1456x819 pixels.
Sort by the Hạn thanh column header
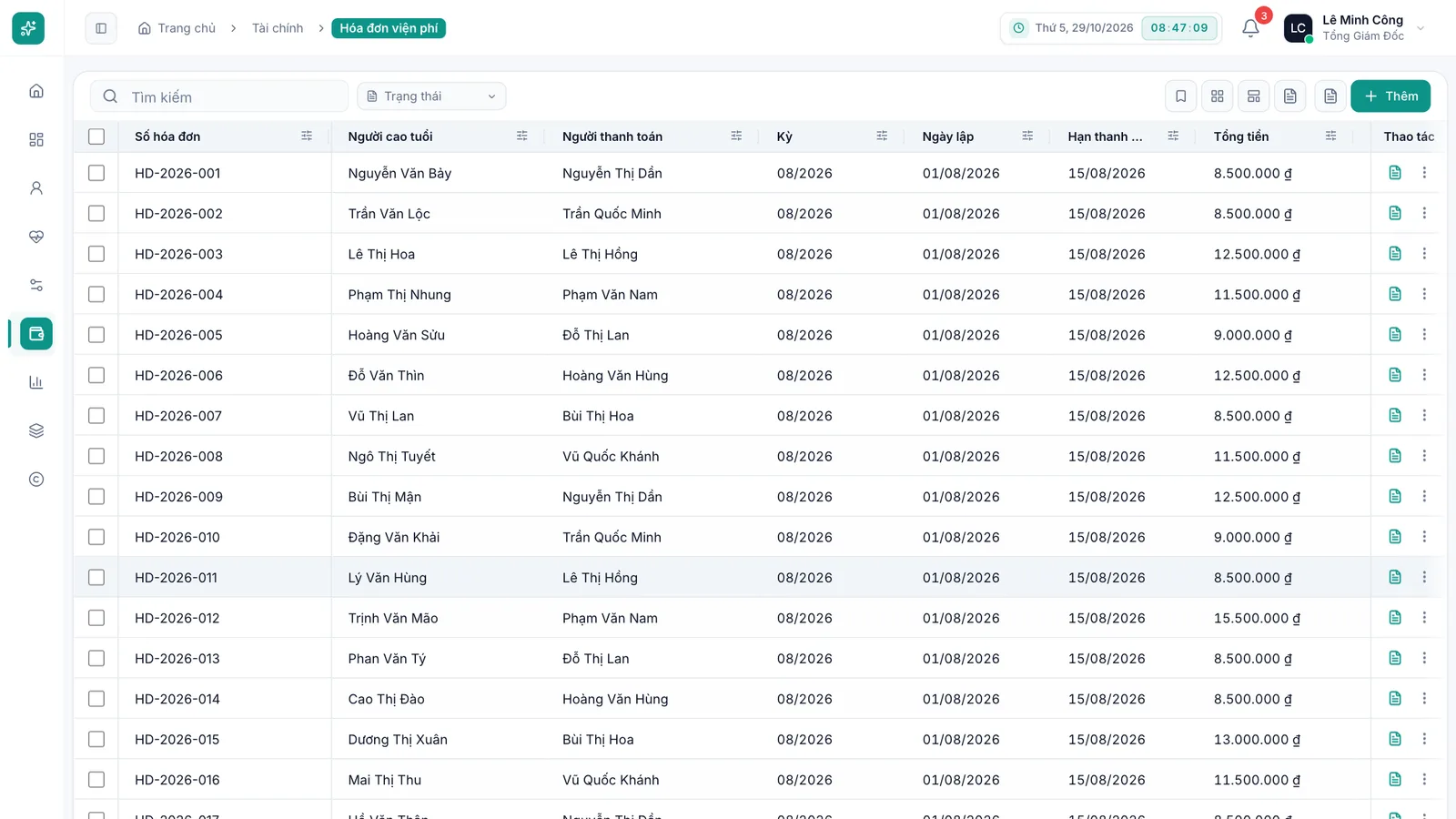[x=1105, y=136]
